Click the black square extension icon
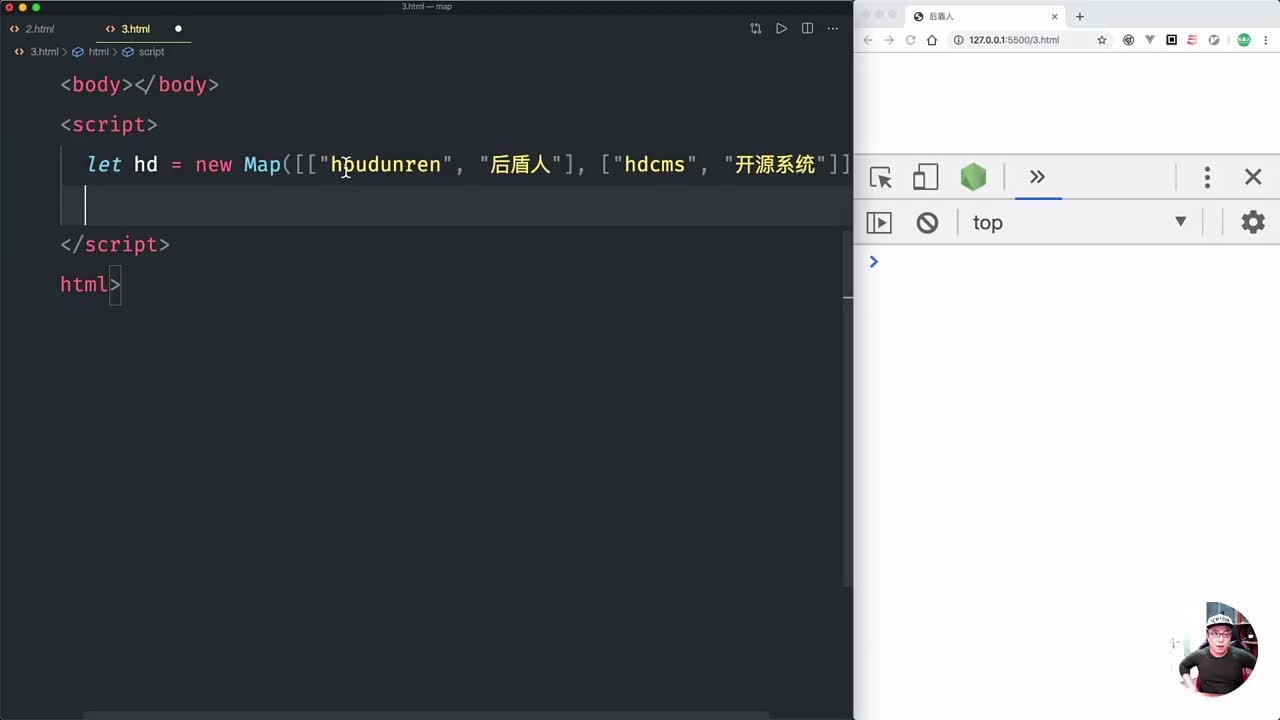This screenshot has height=720, width=1280. point(1171,40)
